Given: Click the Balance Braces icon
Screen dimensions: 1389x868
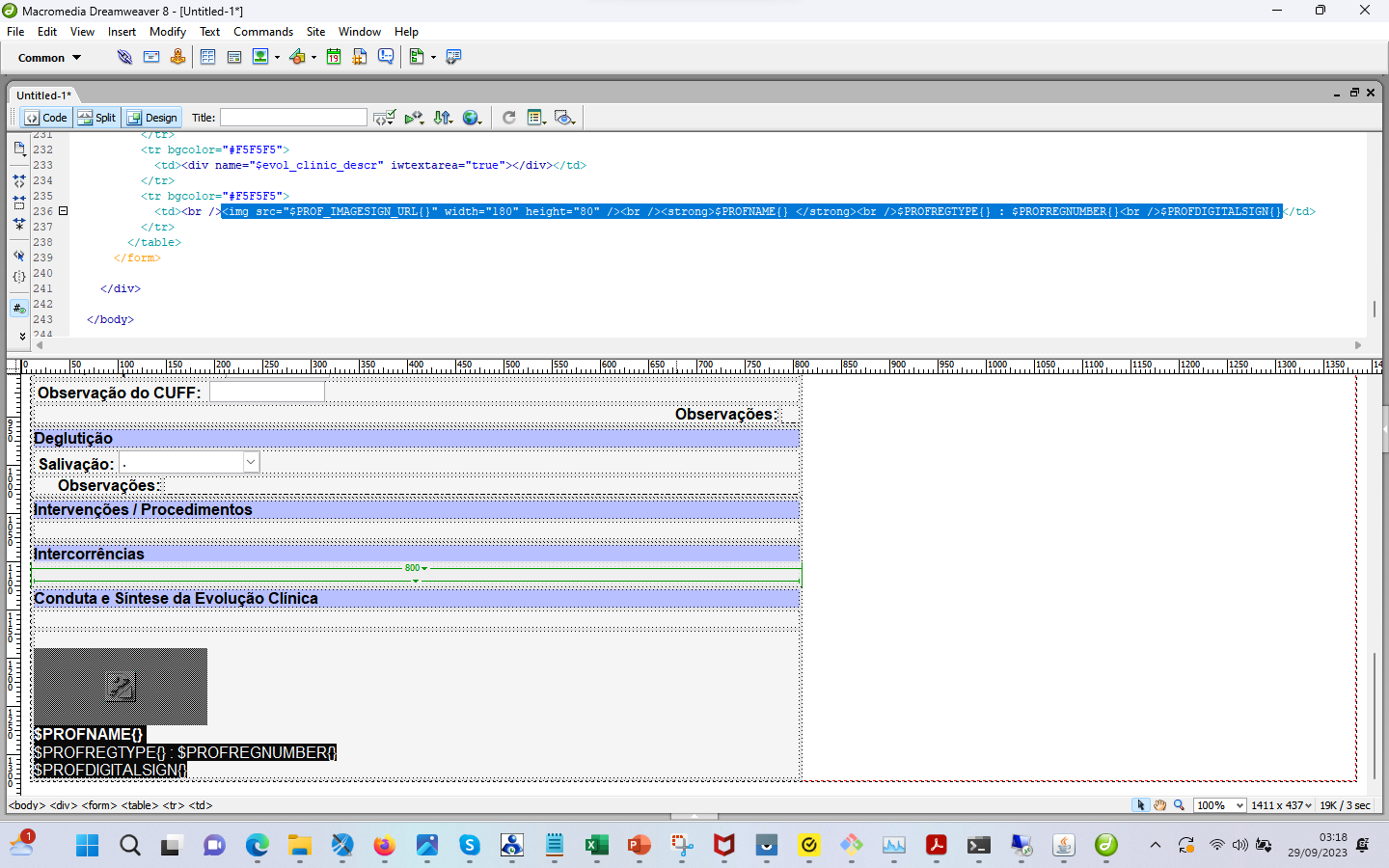Looking at the screenshot, I should click(19, 277).
